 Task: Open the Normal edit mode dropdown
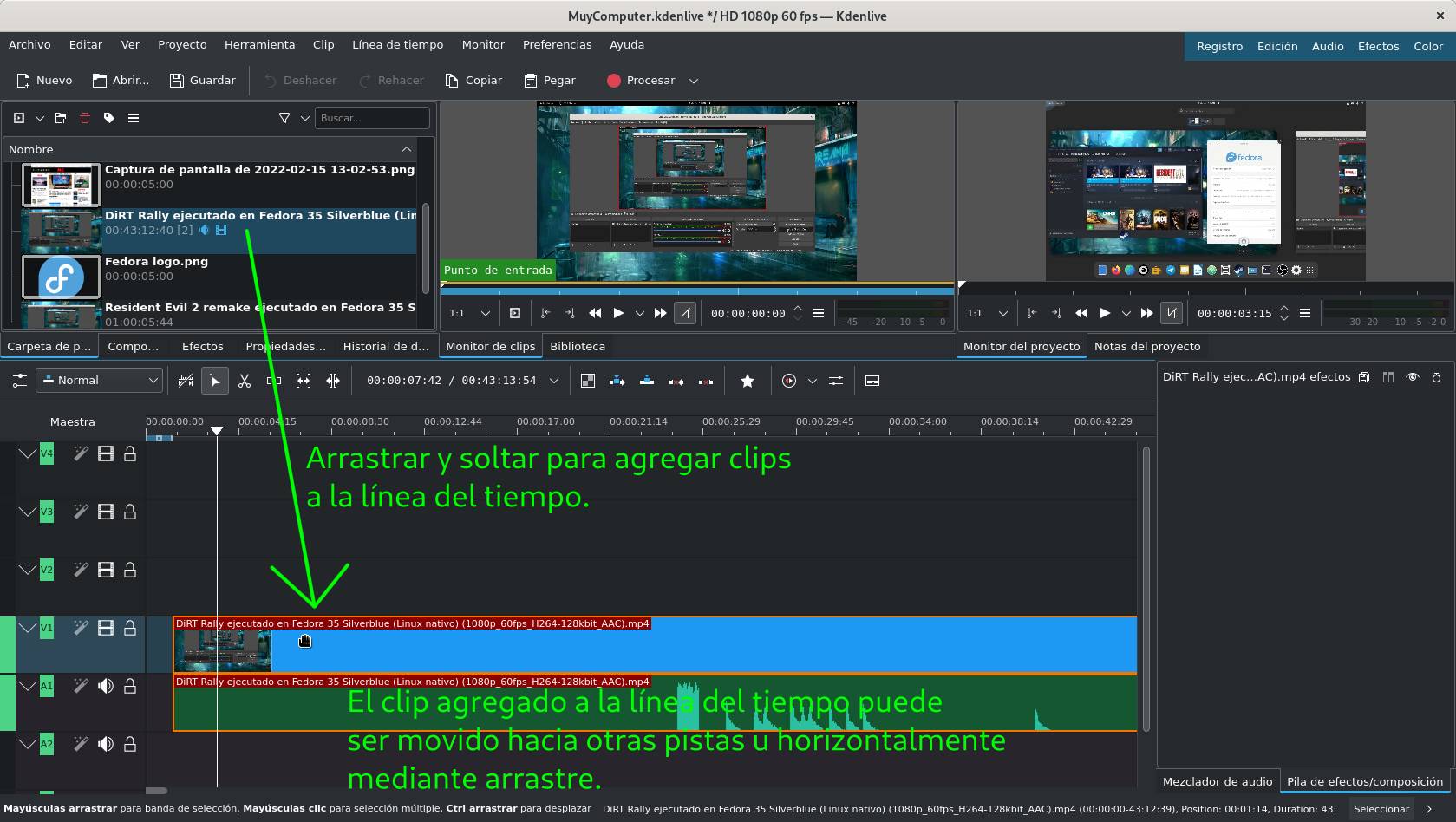click(x=100, y=381)
